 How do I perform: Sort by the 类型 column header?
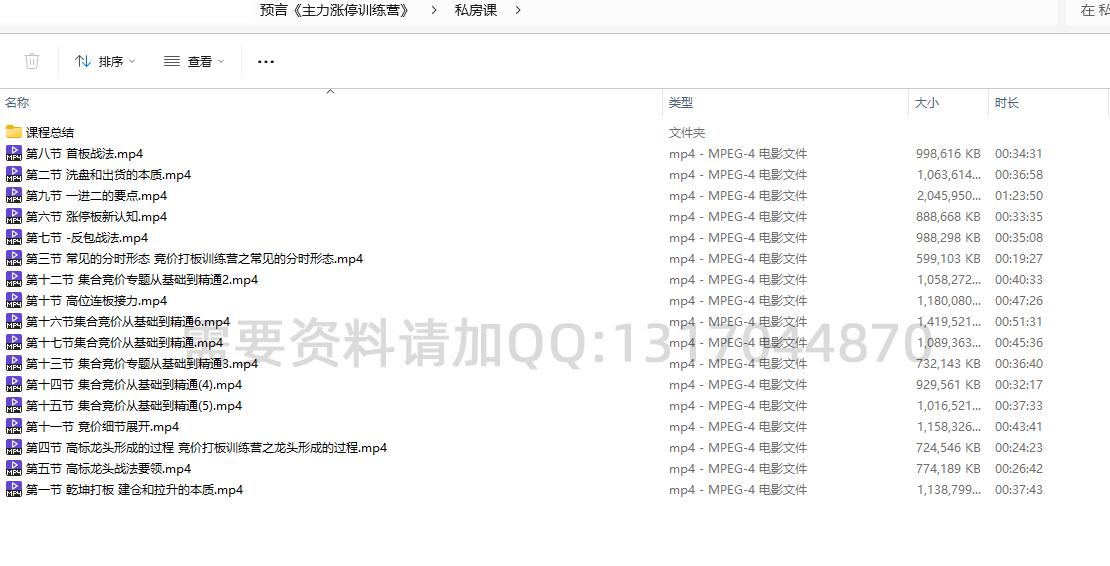(x=680, y=102)
